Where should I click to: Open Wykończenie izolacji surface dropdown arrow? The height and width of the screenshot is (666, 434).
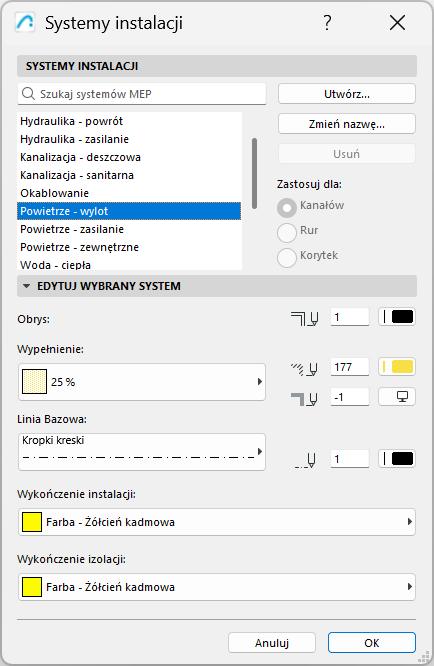[409, 587]
